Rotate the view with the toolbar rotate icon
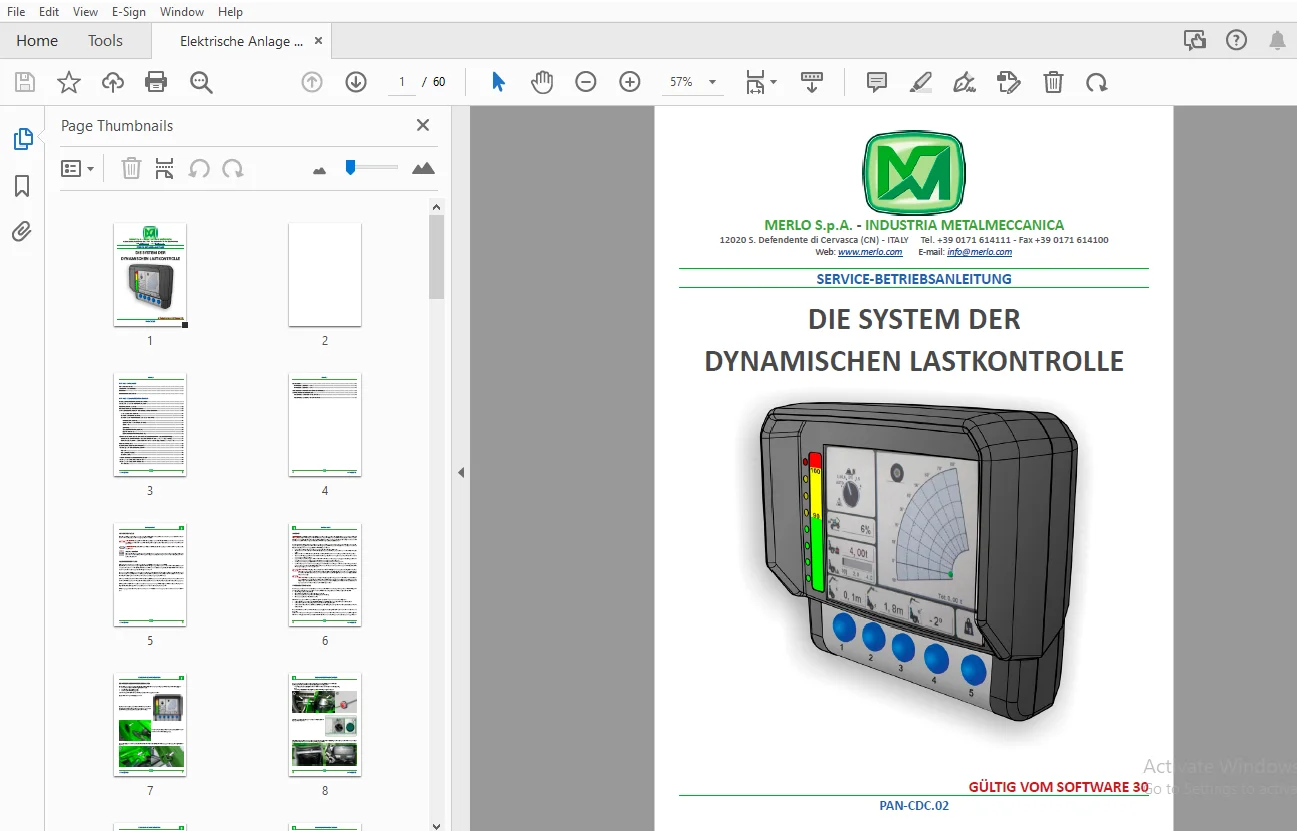This screenshot has height=831, width=1297. click(x=1097, y=82)
